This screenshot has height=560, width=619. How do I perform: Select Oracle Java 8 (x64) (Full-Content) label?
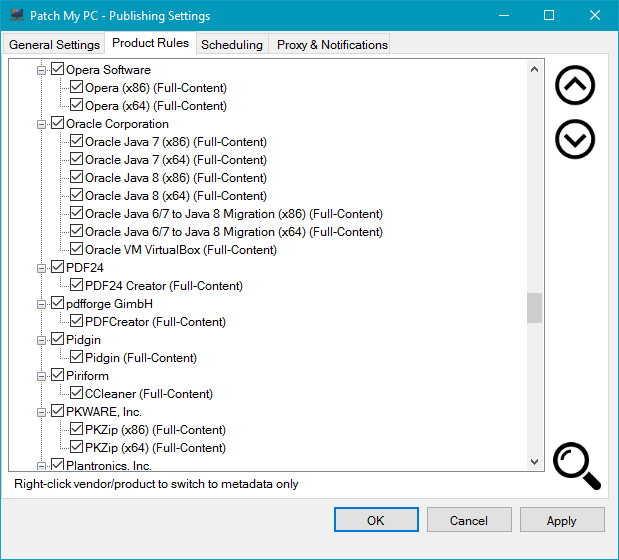176,196
